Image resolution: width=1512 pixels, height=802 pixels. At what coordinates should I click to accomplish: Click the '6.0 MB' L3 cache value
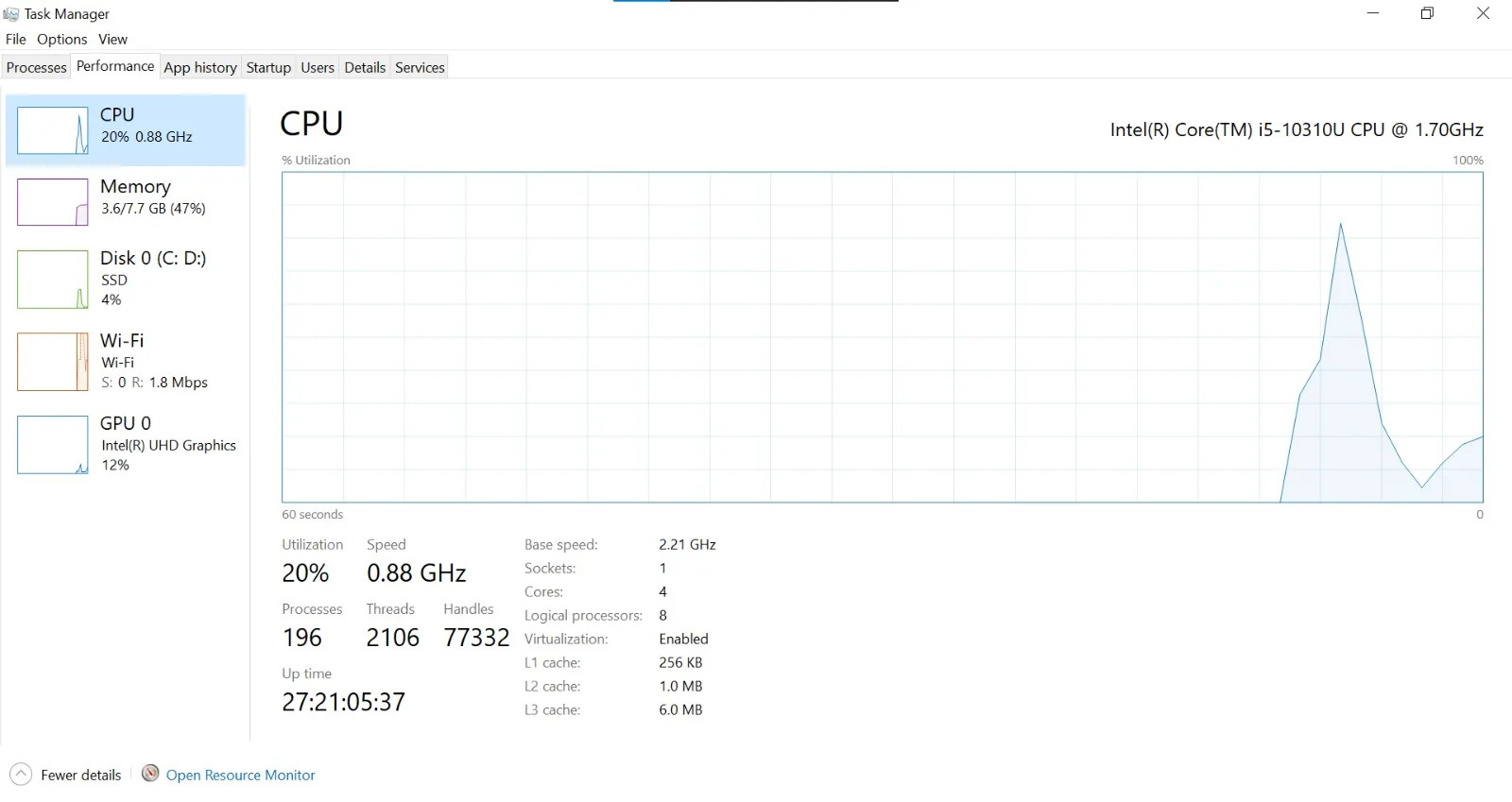(x=680, y=709)
